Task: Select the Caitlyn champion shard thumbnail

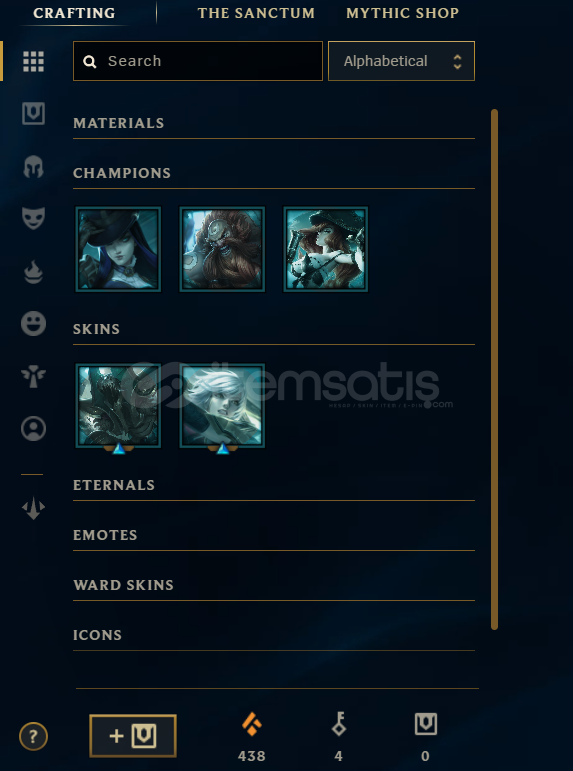Action: (118, 249)
